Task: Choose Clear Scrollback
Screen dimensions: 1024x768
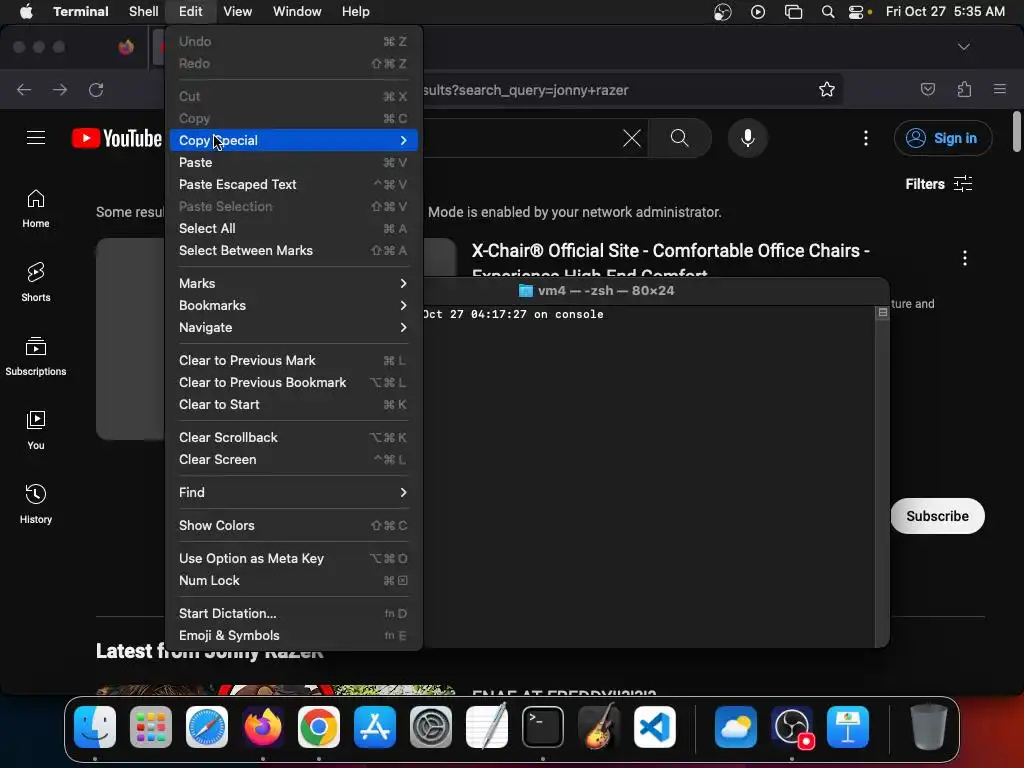Action: pyautogui.click(x=293, y=438)
